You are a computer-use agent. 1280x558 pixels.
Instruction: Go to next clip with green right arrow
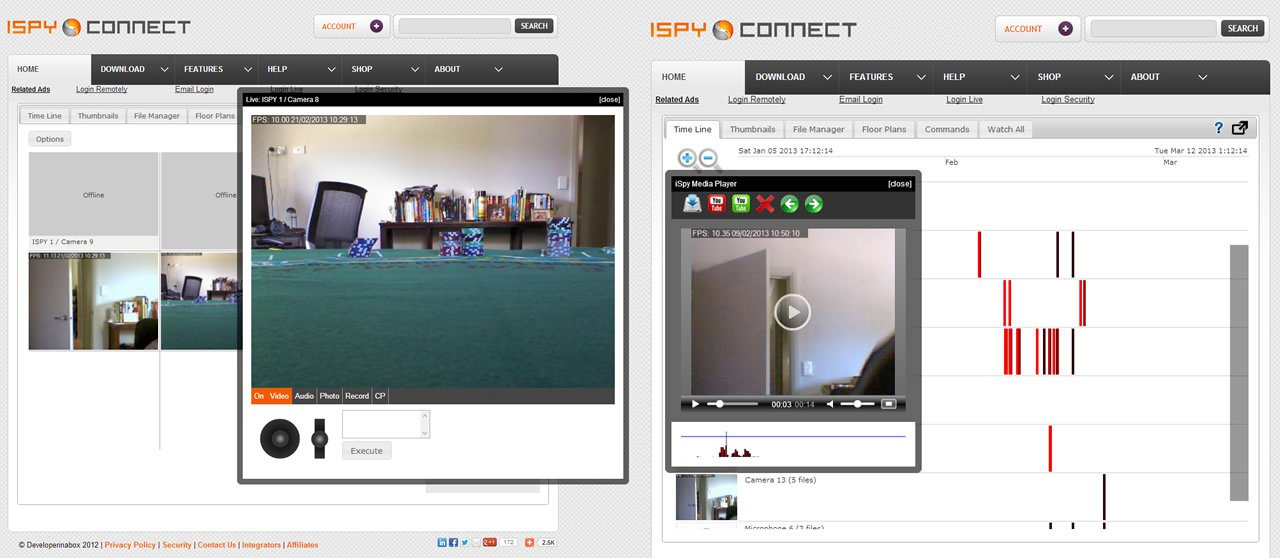click(814, 204)
